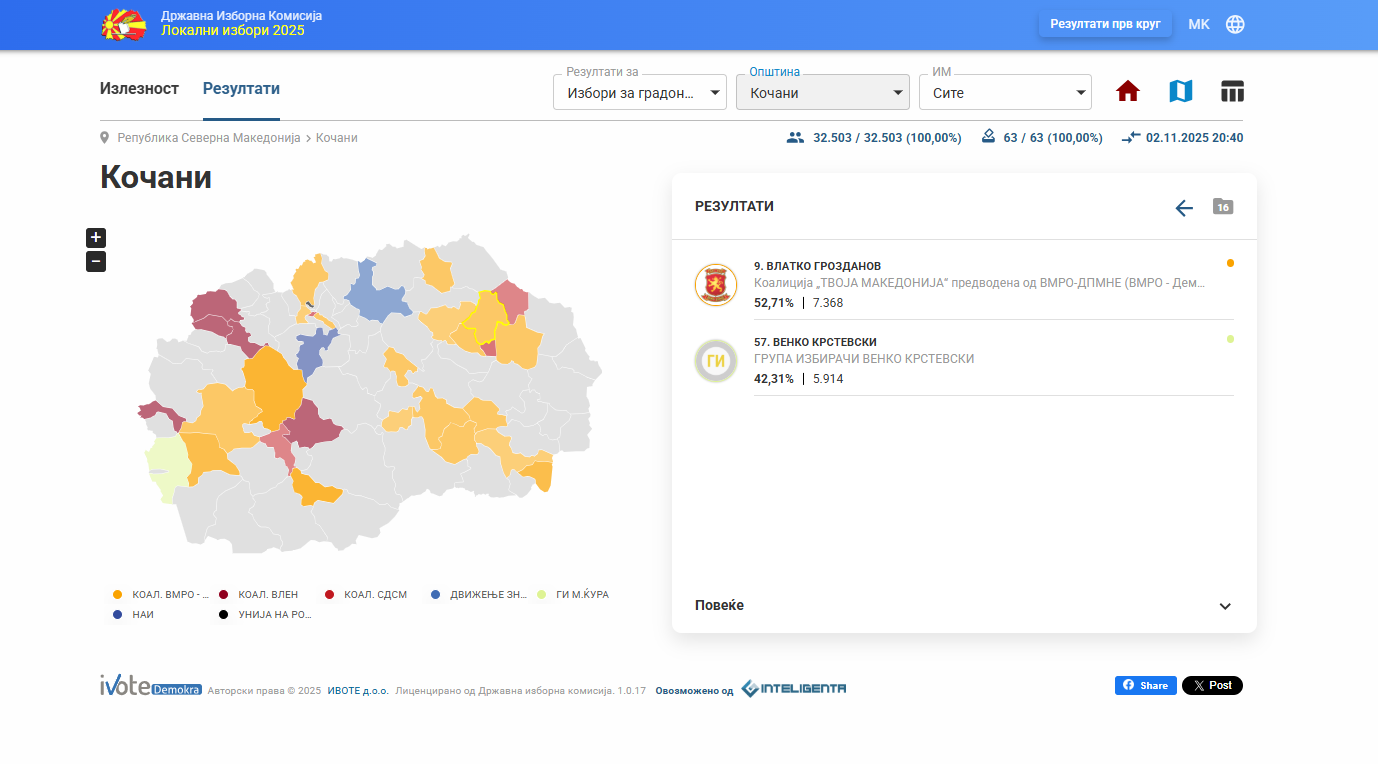Screen dimensions: 1378x764
Task: Click the globe language icon
Action: (1235, 24)
